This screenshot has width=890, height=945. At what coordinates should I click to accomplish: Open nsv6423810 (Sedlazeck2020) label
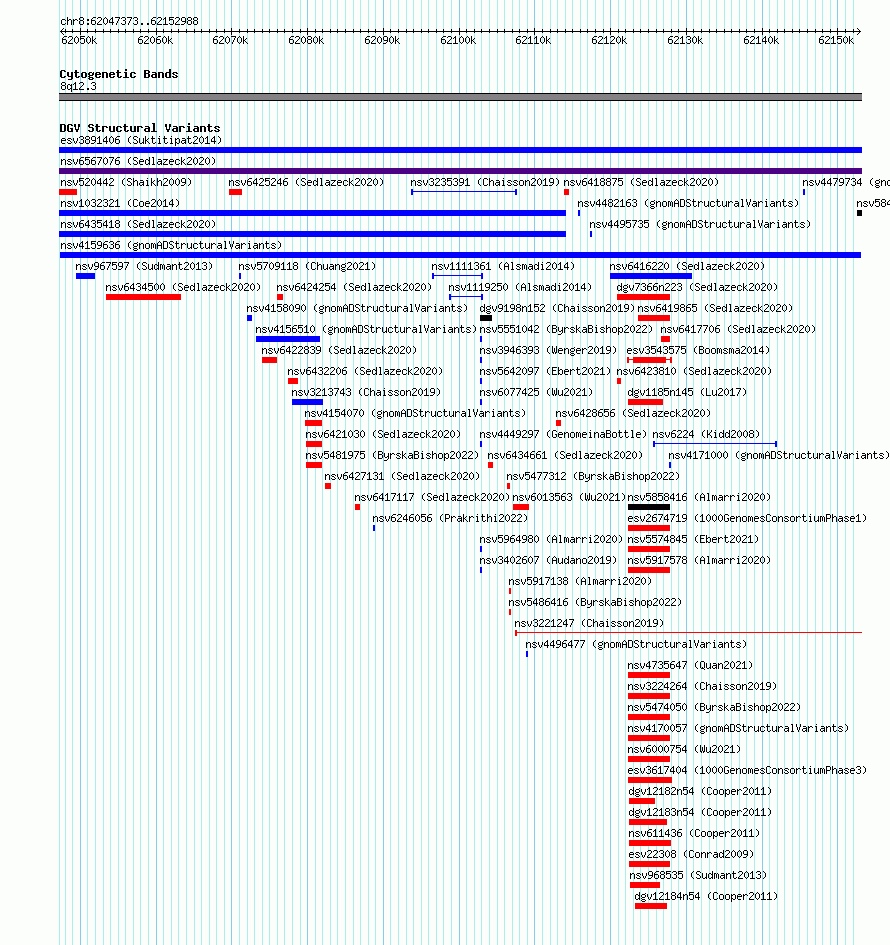(694, 372)
